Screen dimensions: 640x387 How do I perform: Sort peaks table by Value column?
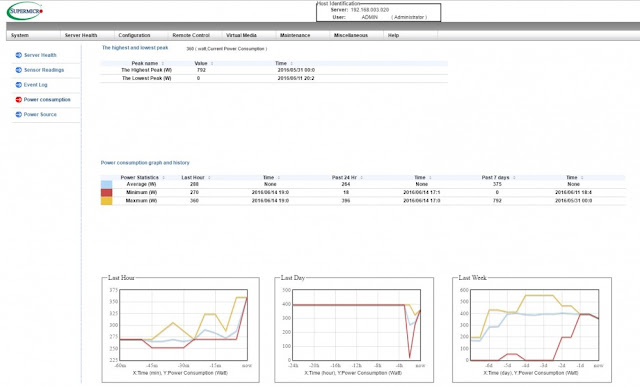(201, 63)
